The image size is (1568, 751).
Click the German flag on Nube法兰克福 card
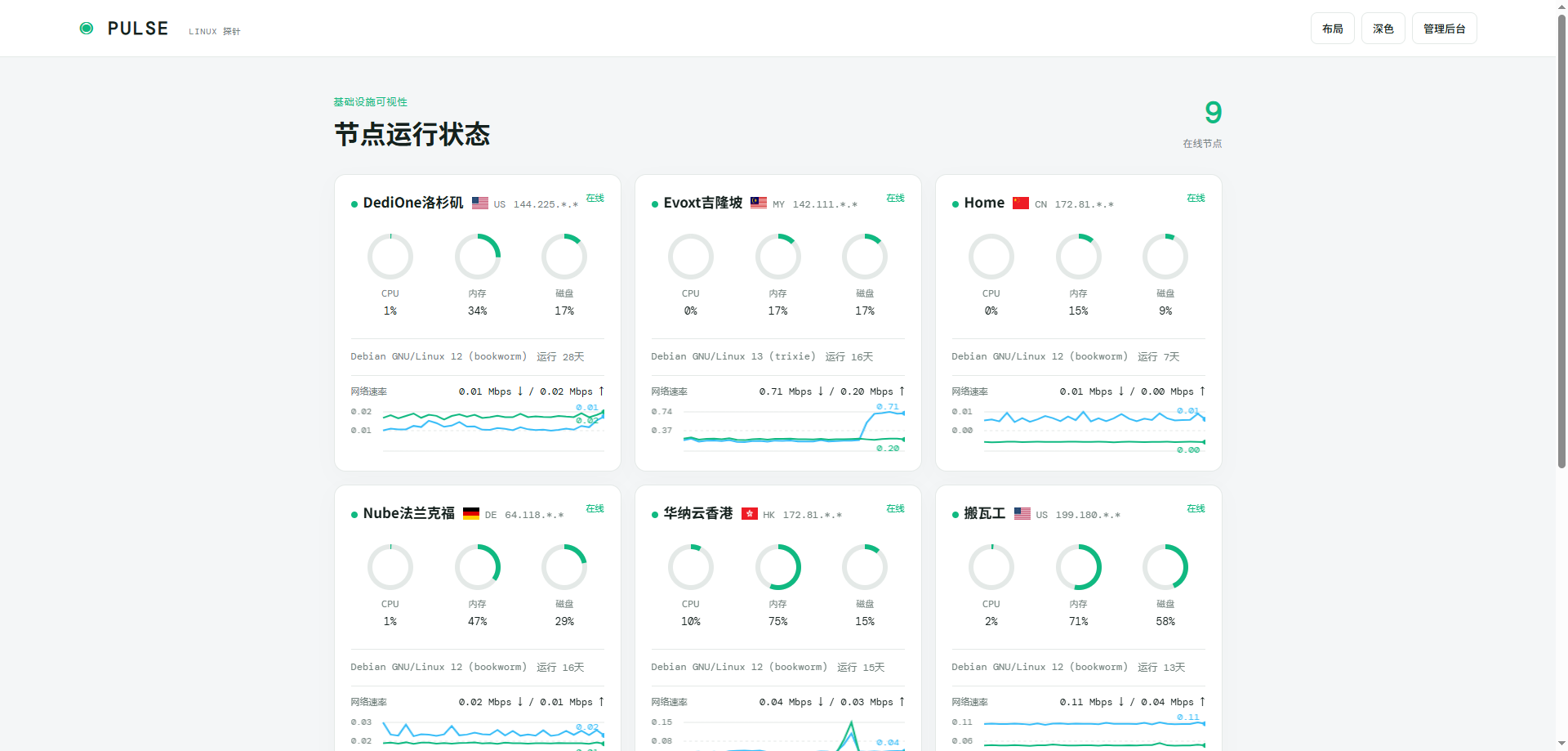[471, 513]
